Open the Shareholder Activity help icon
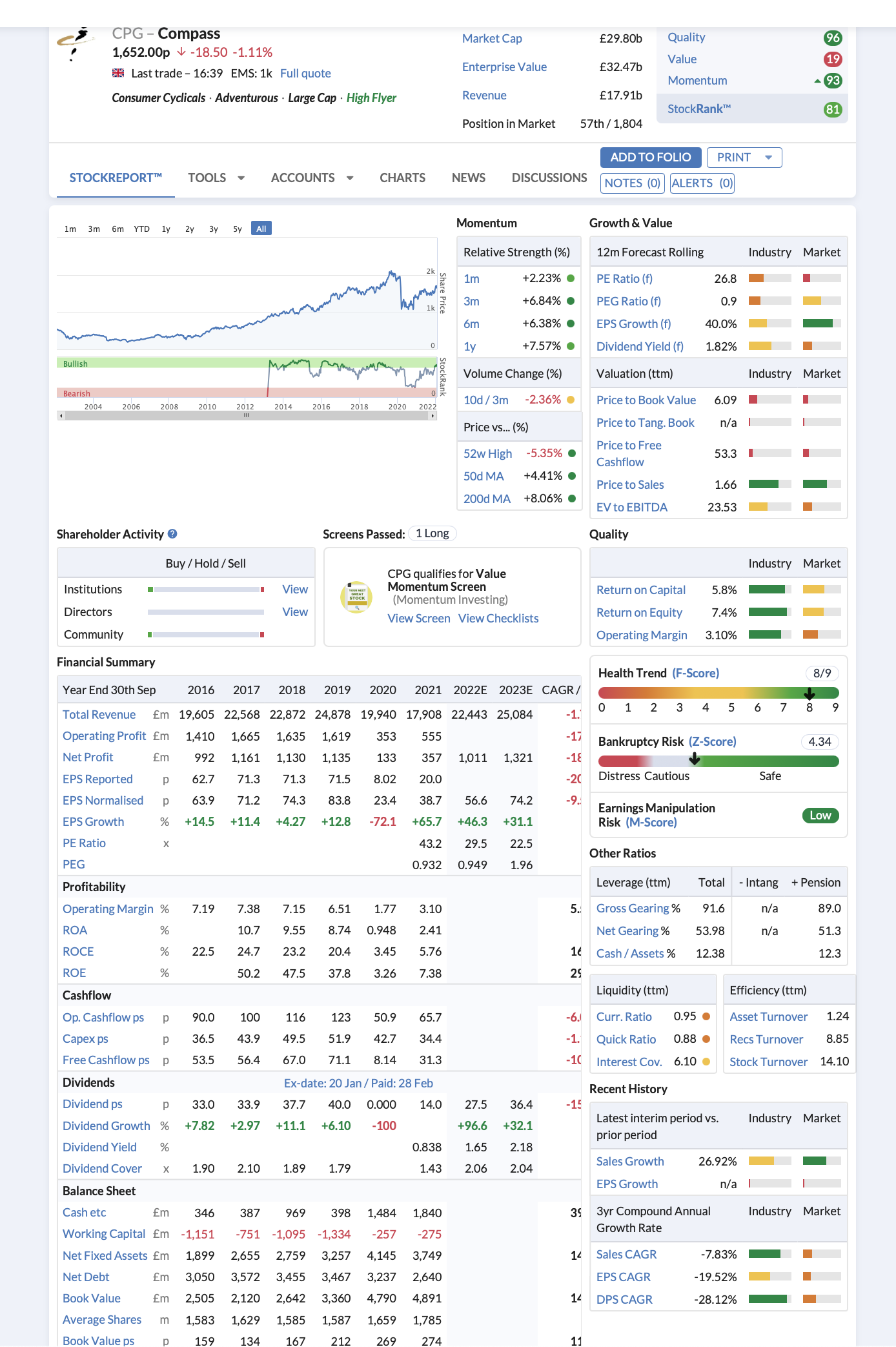 pos(172,534)
